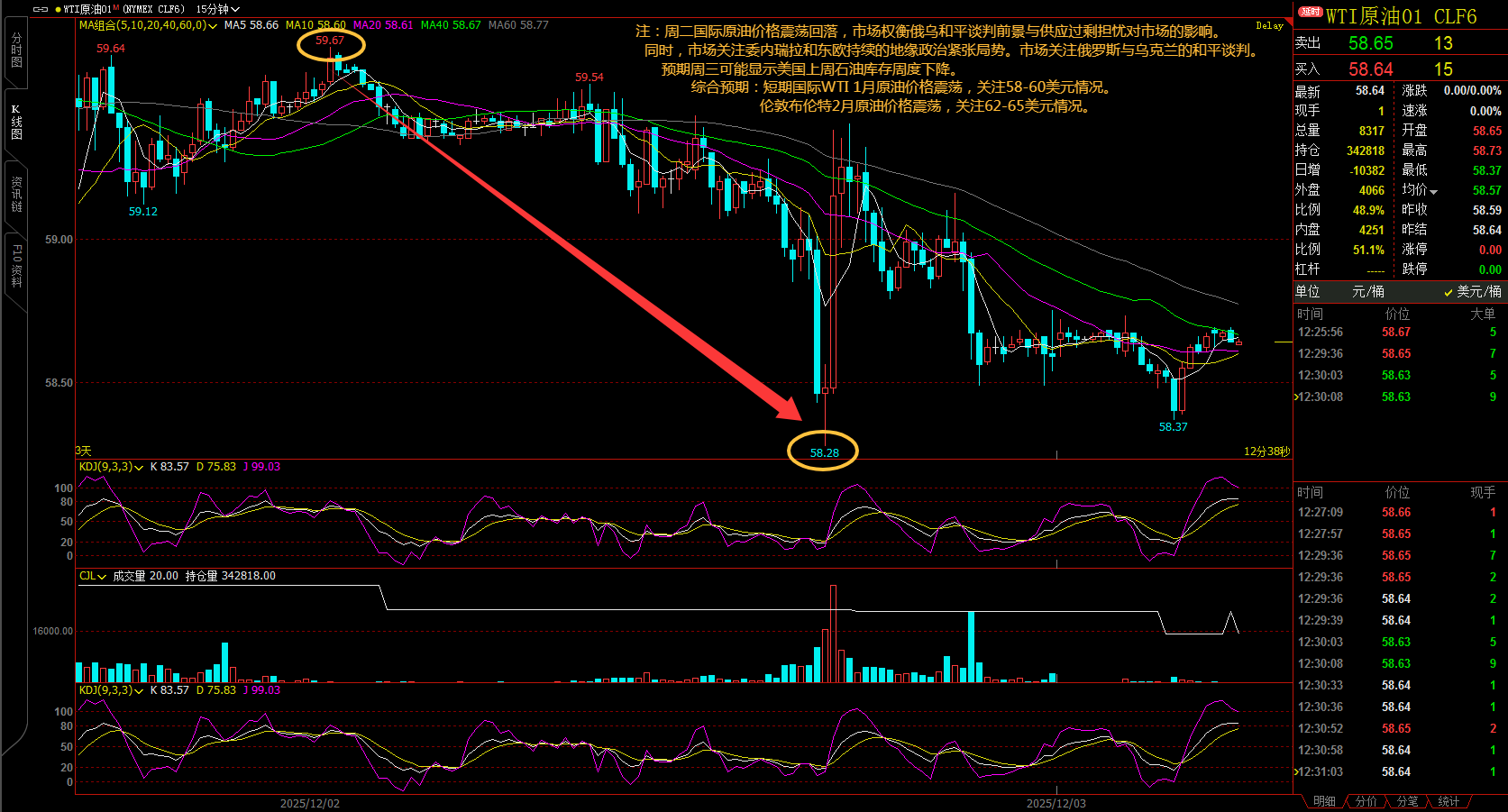Select the 分价 tab at bottom
This screenshot has width=1508, height=812.
click(1366, 801)
